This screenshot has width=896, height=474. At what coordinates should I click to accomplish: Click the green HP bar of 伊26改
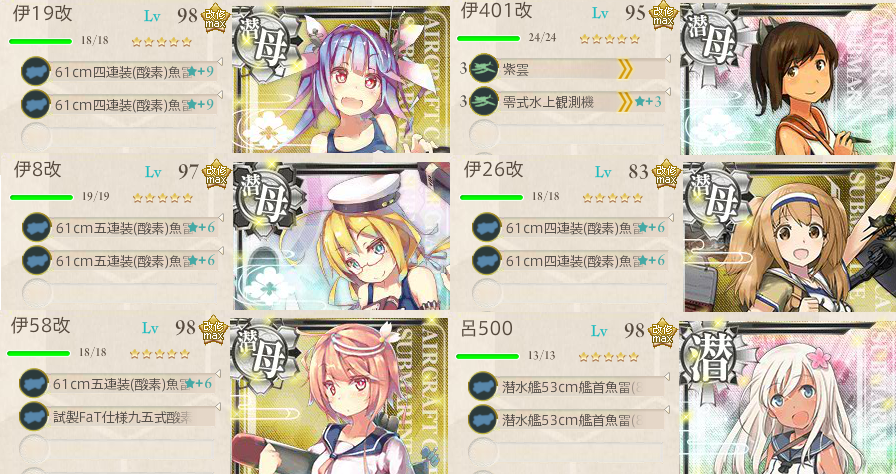click(491, 197)
